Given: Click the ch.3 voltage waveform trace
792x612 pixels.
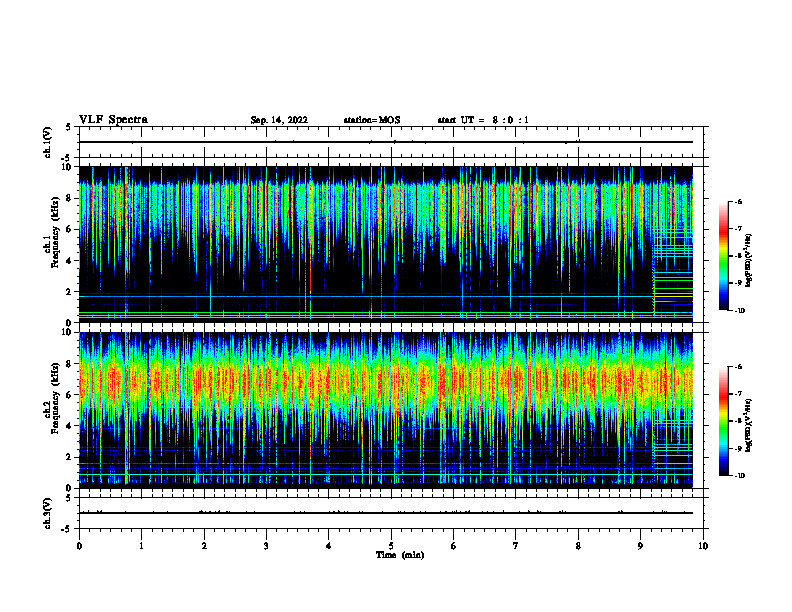Looking at the screenshot, I should (x=386, y=513).
